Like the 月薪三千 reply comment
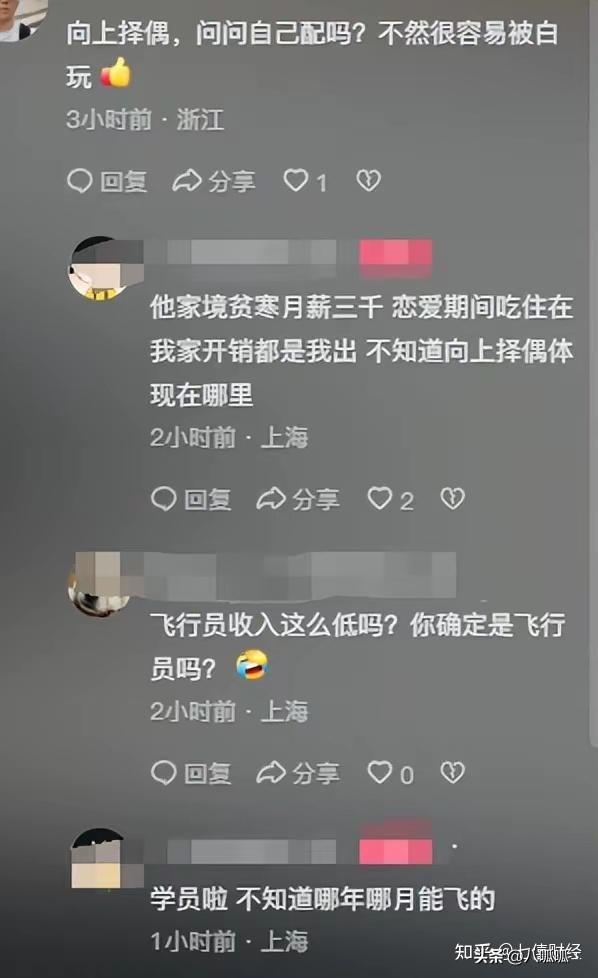Image resolution: width=598 pixels, height=978 pixels. tap(390, 499)
